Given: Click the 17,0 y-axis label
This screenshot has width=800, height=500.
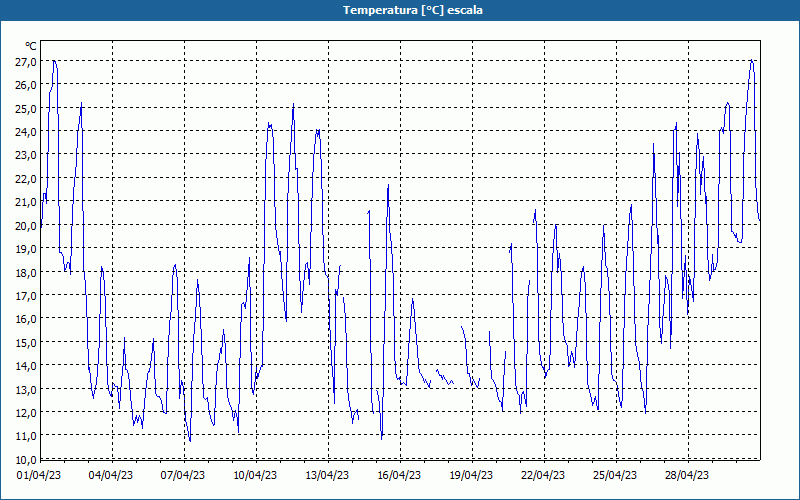Looking at the screenshot, I should tap(27, 295).
